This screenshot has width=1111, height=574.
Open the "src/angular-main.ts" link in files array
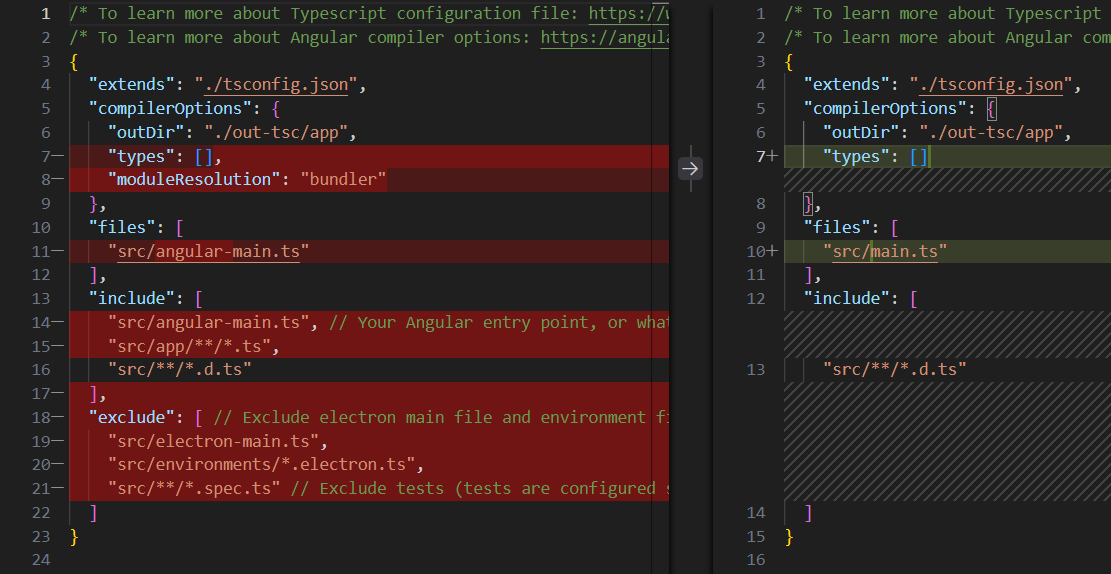(208, 251)
